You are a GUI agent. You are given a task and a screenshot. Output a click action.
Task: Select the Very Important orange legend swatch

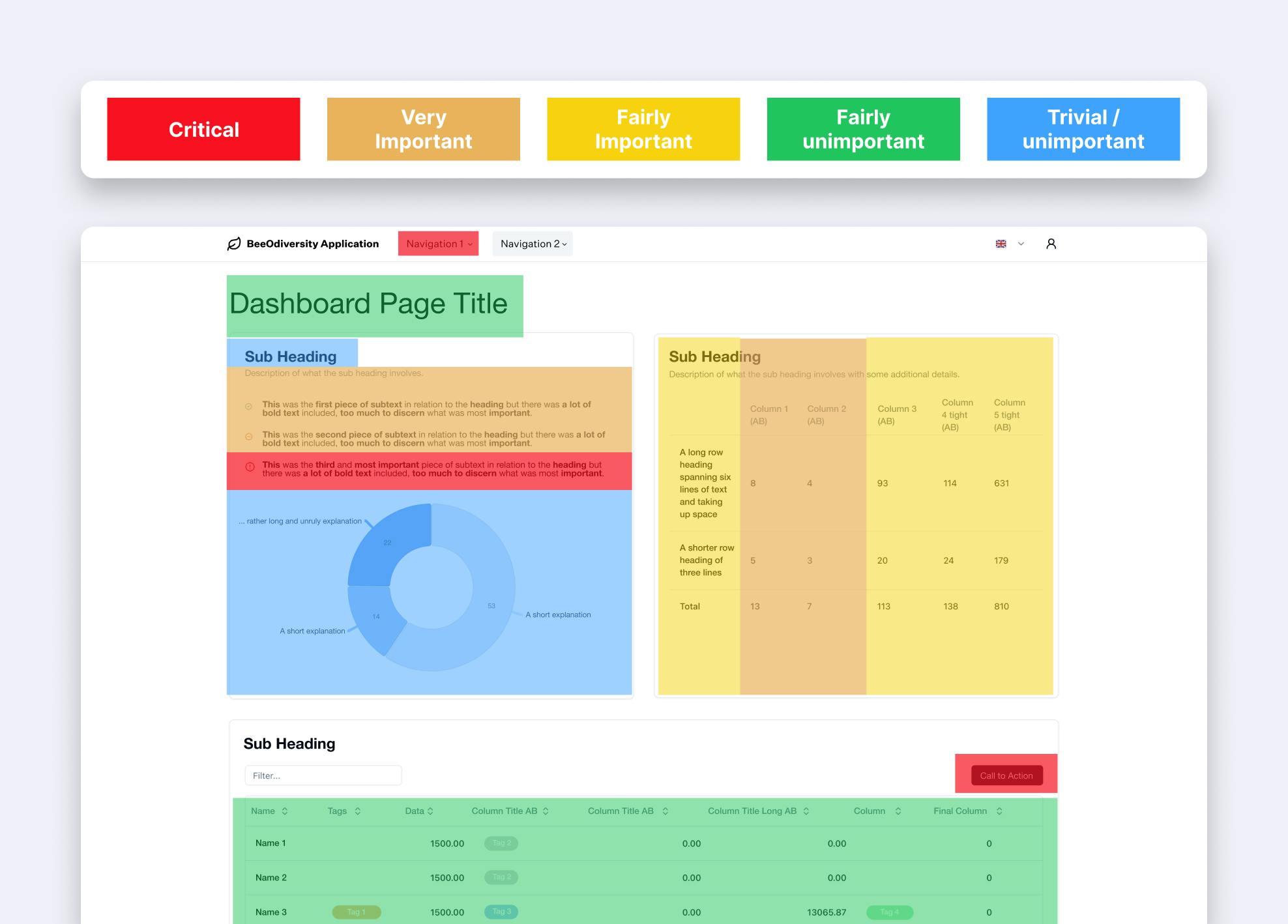click(424, 129)
